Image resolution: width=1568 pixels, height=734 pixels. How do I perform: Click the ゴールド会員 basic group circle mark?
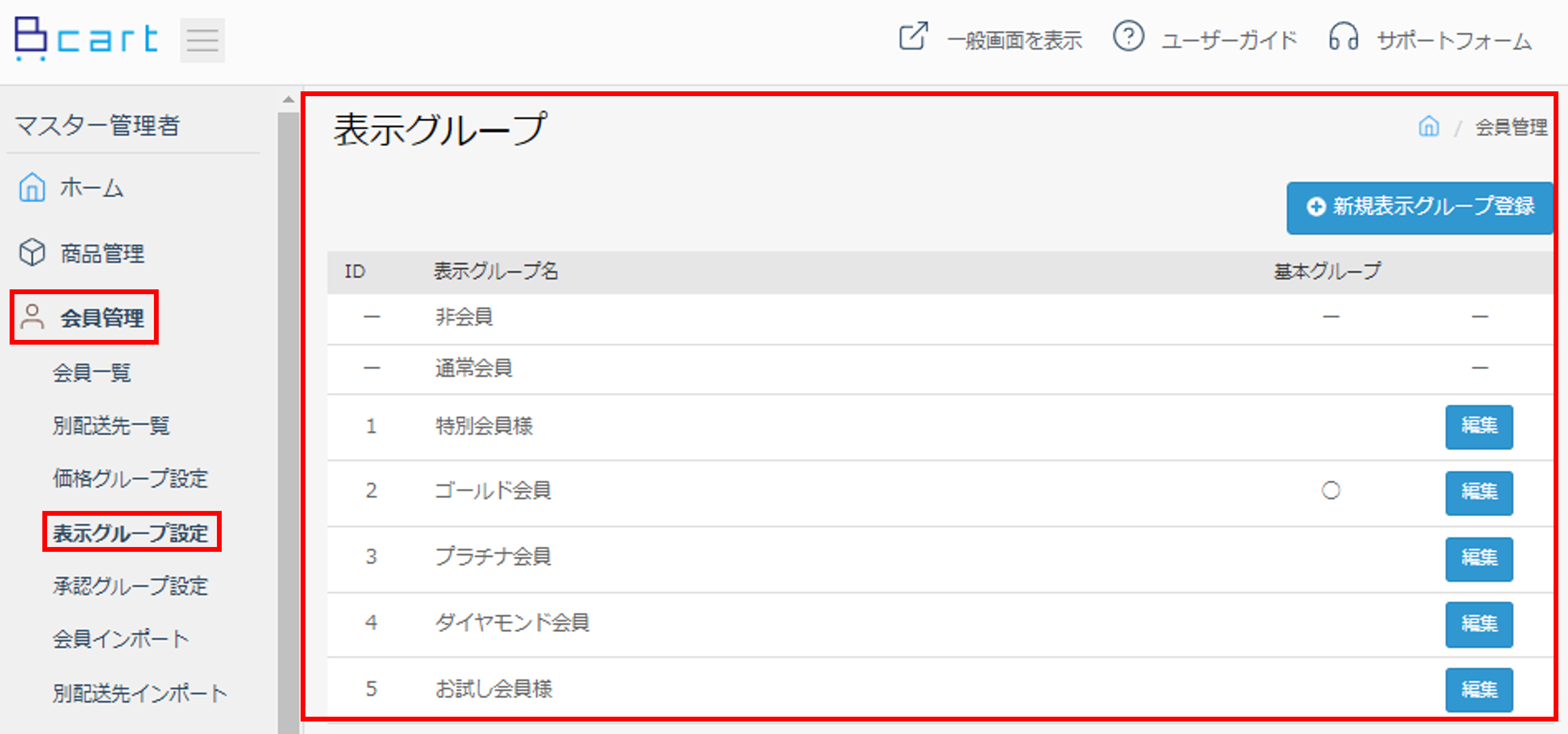[x=1330, y=490]
